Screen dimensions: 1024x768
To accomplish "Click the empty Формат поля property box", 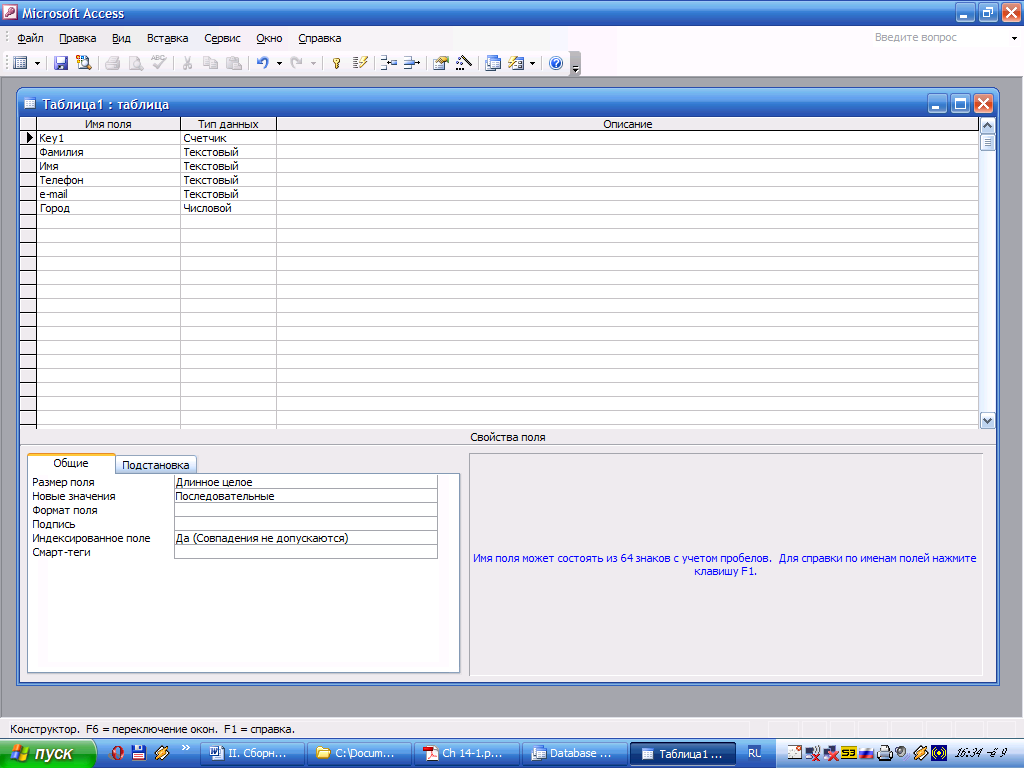I will (x=306, y=510).
